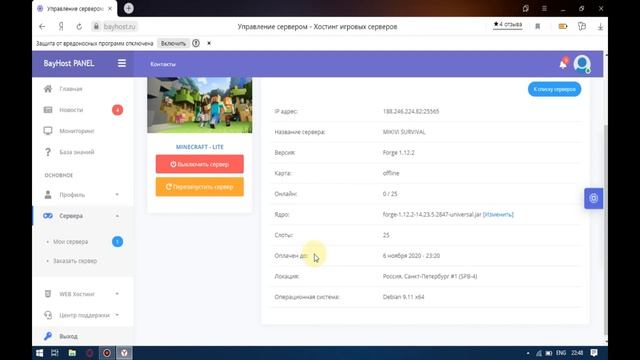Click the MINECRAFT - LITE title
The width and height of the screenshot is (640, 360).
pos(200,147)
